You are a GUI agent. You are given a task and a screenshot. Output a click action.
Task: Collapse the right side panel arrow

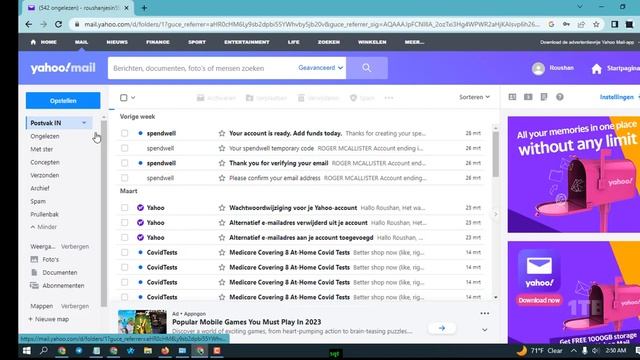pos(496,214)
